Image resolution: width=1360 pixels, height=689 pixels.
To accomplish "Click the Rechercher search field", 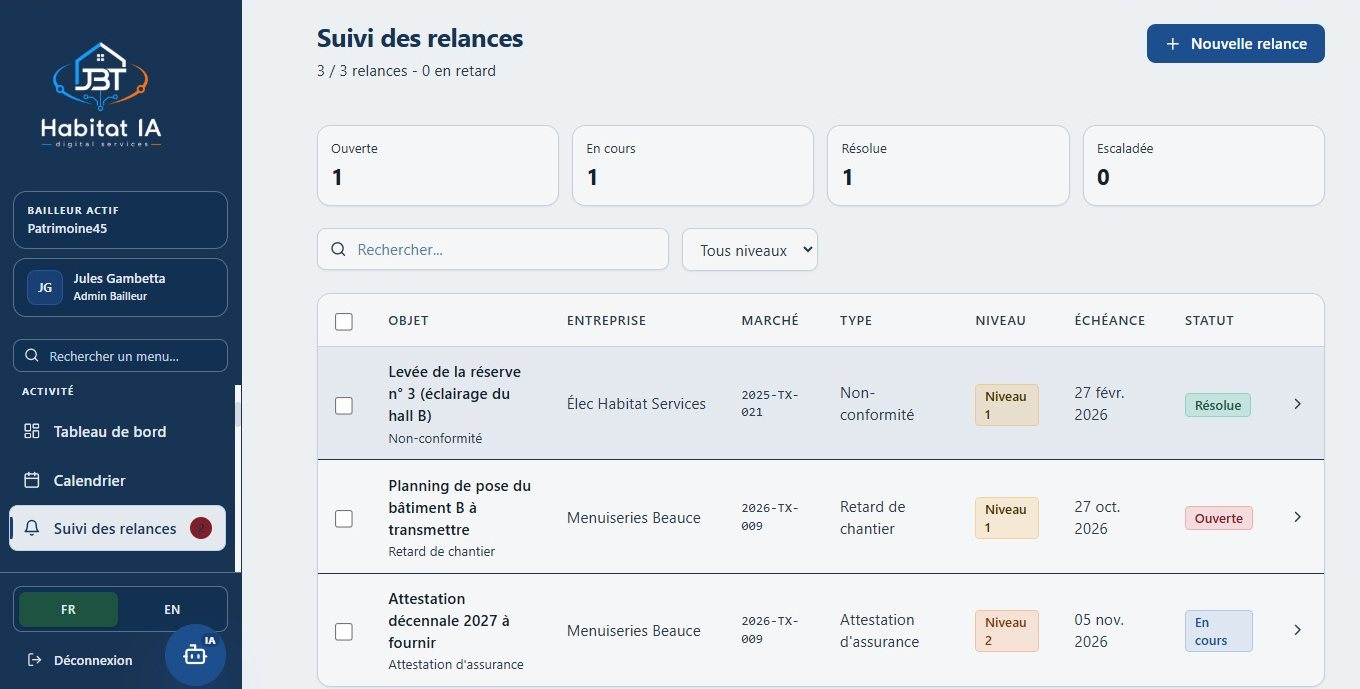I will 493,249.
